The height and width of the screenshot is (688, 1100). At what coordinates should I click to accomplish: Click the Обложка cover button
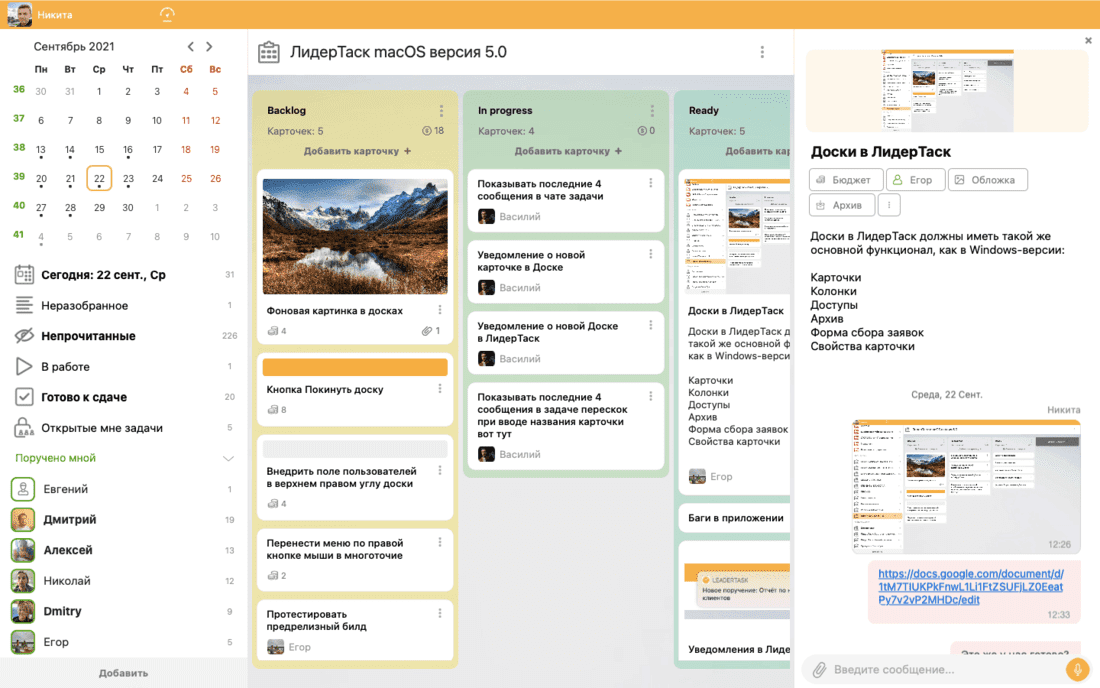click(x=987, y=180)
